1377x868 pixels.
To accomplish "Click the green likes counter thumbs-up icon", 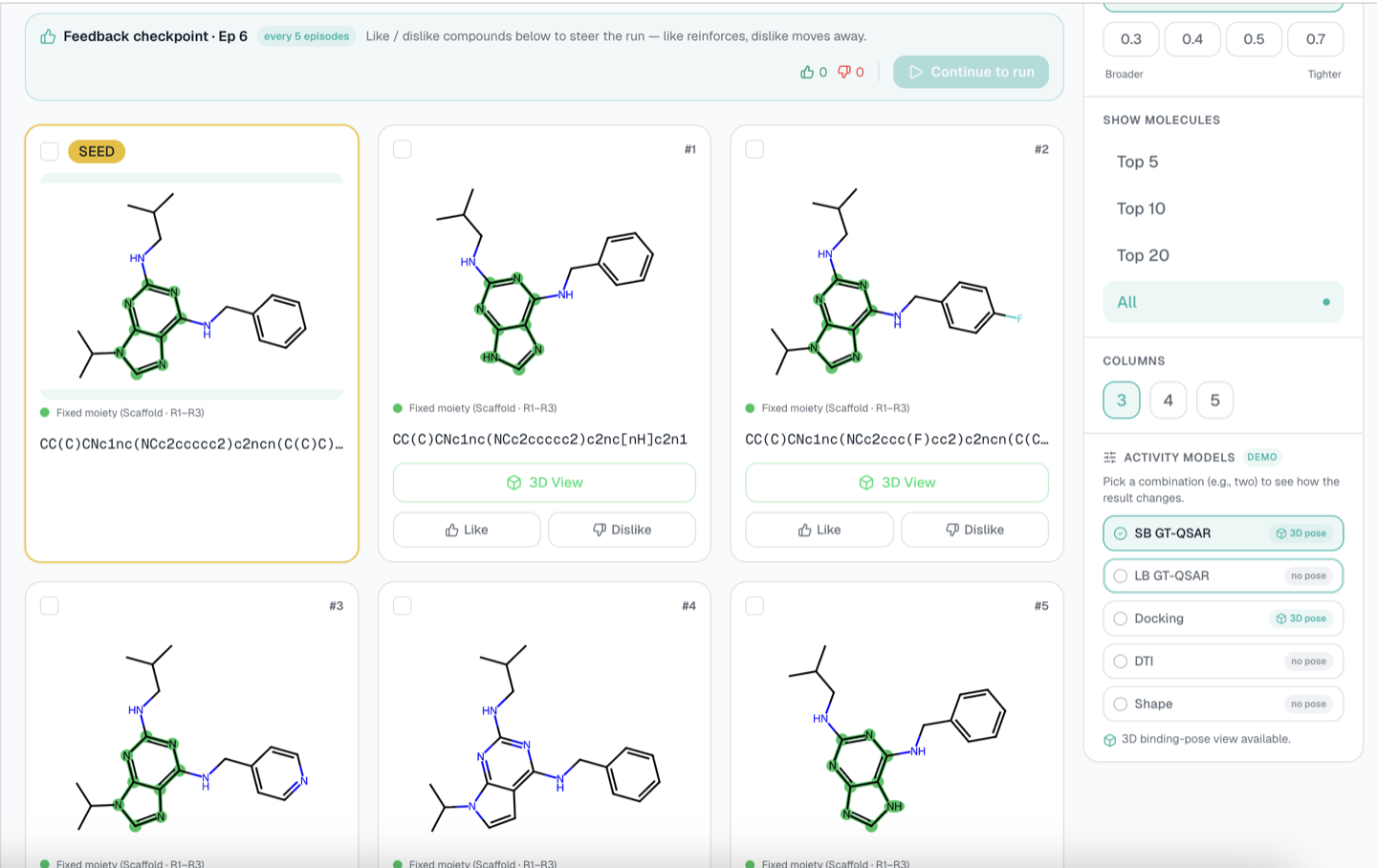I will 807,72.
